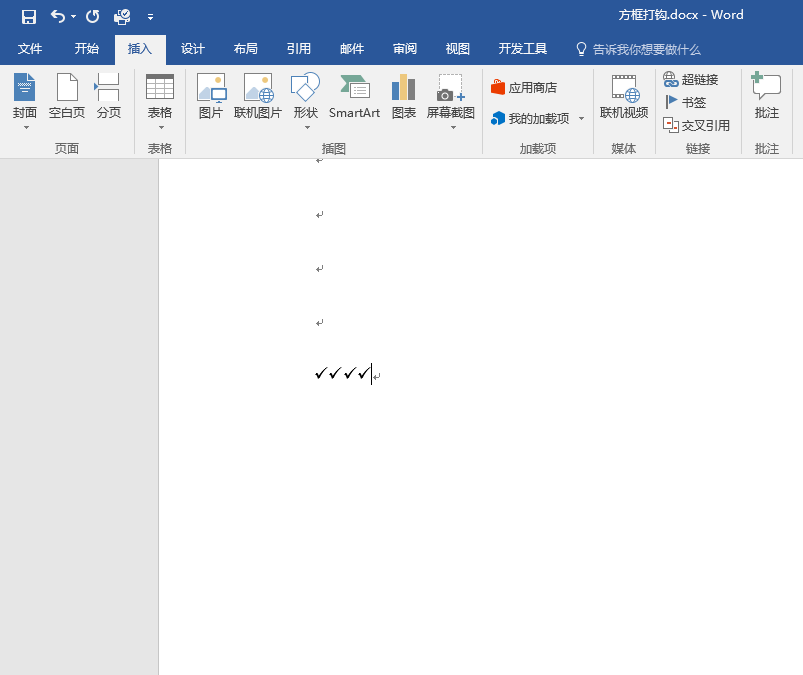
Task: Open the 文件 menu
Action: click(x=30, y=49)
